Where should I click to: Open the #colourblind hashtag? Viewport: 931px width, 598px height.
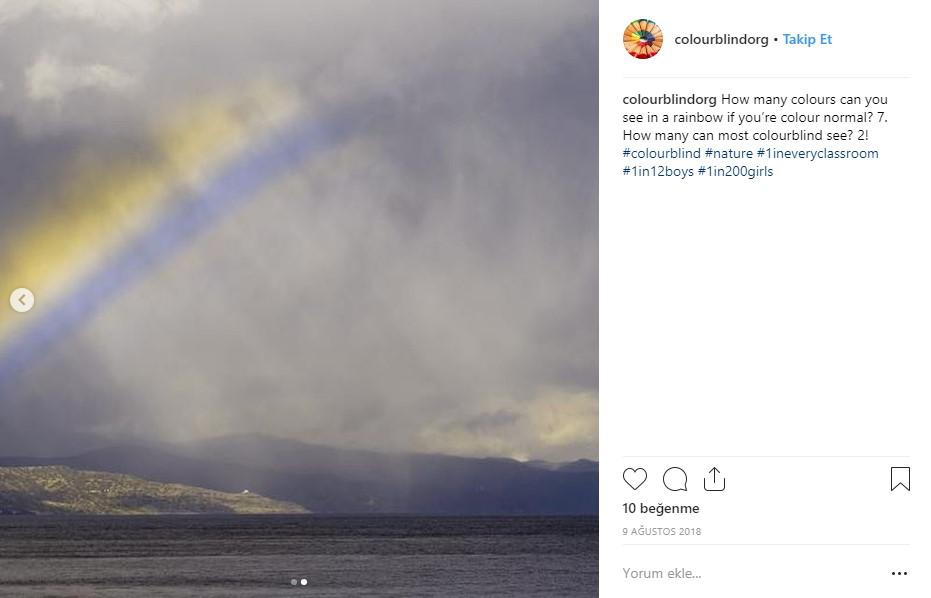[661, 153]
